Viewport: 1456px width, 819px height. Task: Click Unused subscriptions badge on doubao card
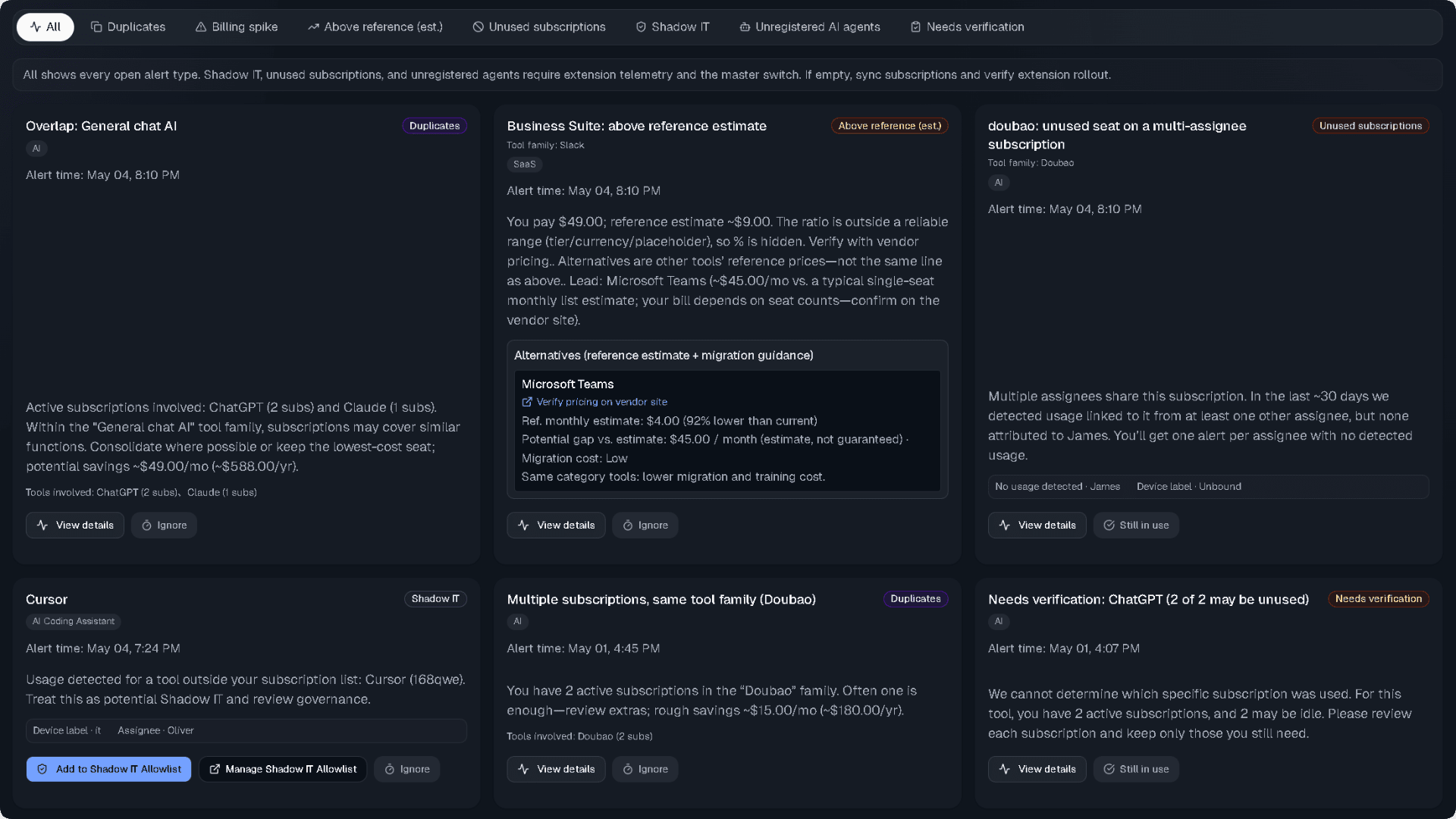tap(1370, 126)
